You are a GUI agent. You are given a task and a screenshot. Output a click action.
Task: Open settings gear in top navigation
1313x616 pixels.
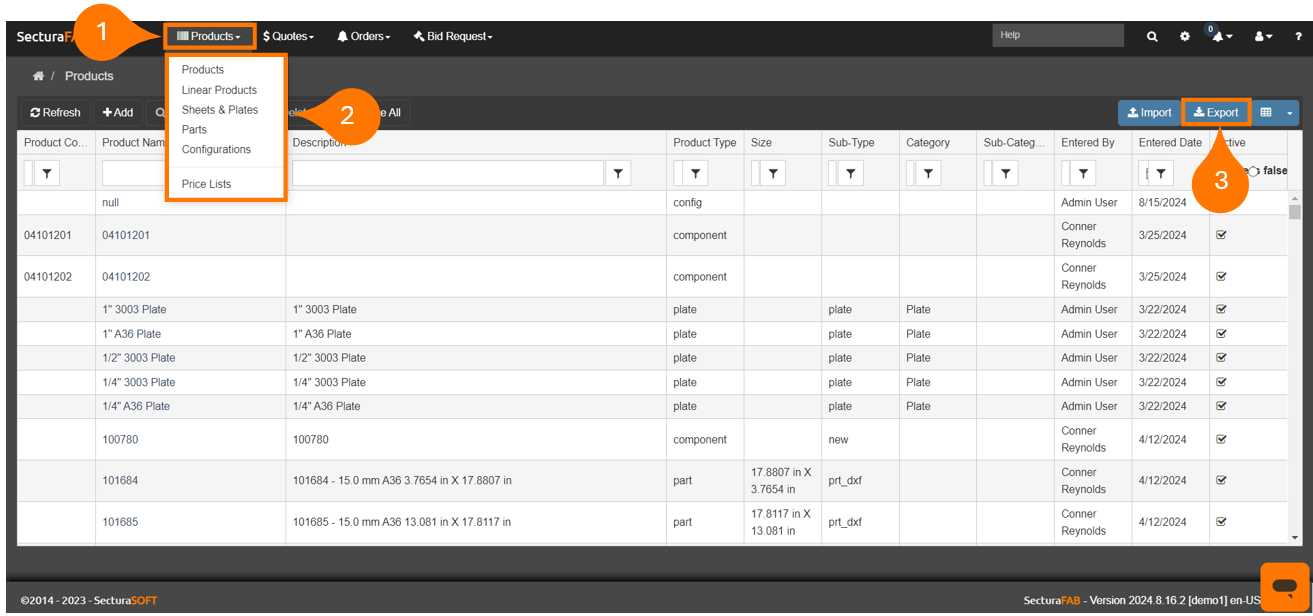[x=1185, y=36]
